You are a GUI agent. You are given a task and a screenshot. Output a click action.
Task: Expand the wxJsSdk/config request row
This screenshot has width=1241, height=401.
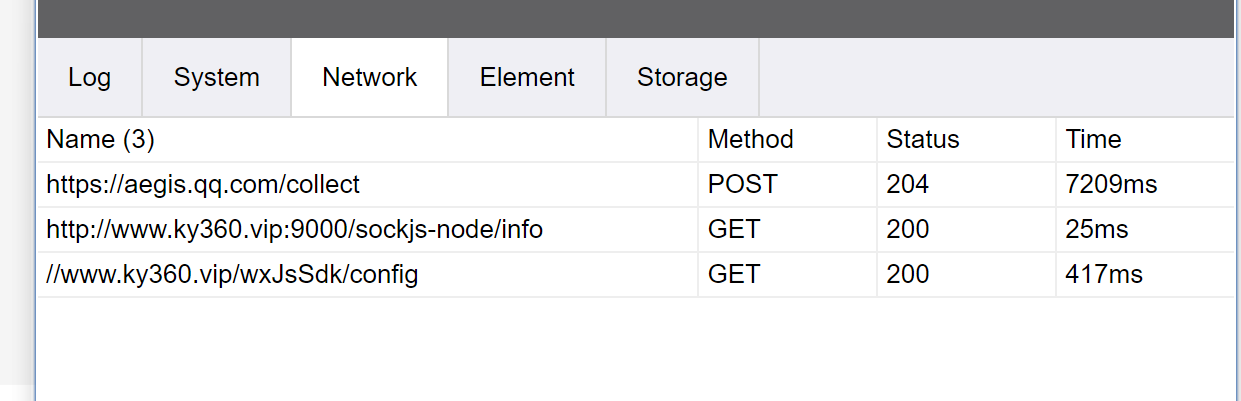[x=232, y=275]
